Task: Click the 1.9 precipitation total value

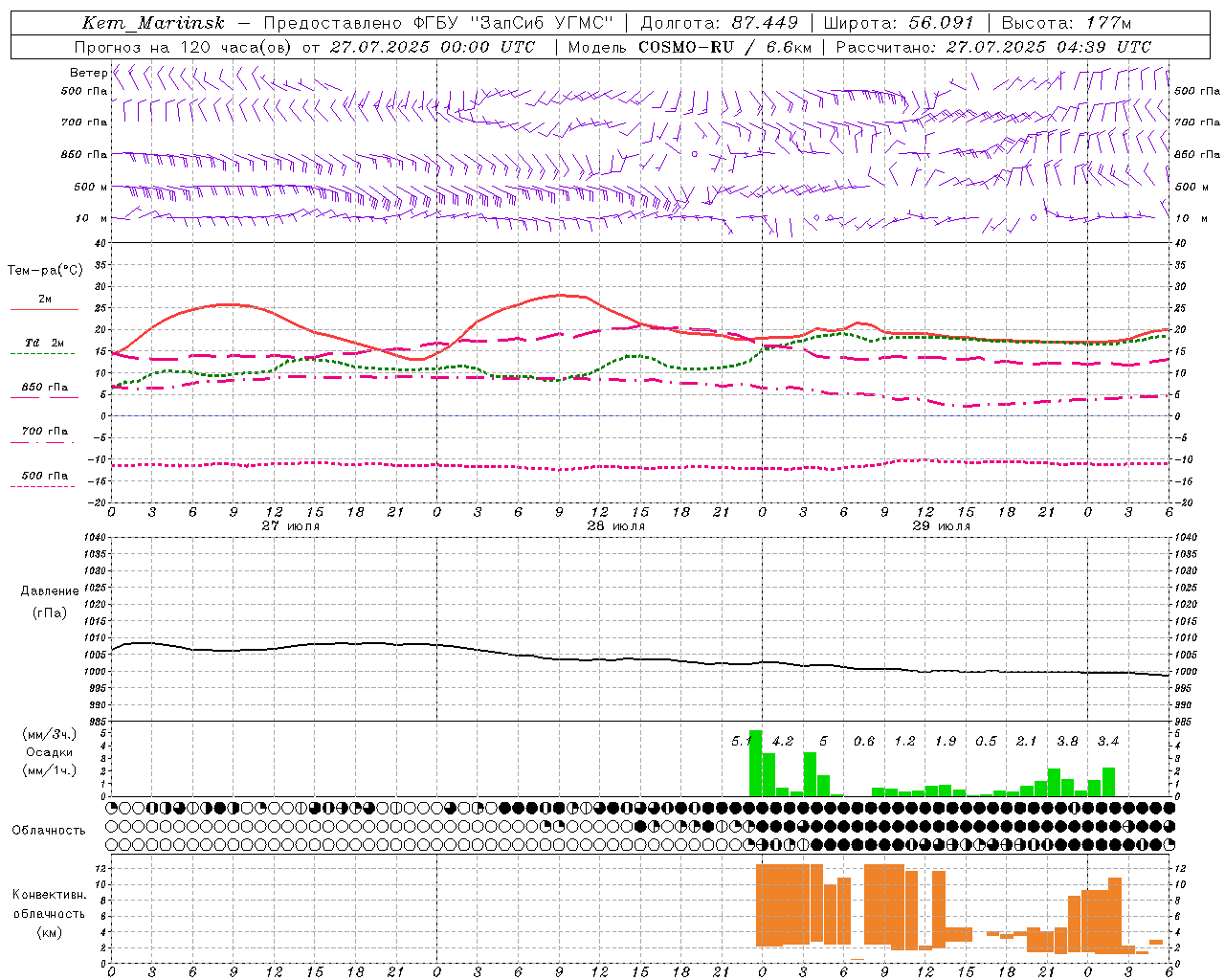Action: 946,741
